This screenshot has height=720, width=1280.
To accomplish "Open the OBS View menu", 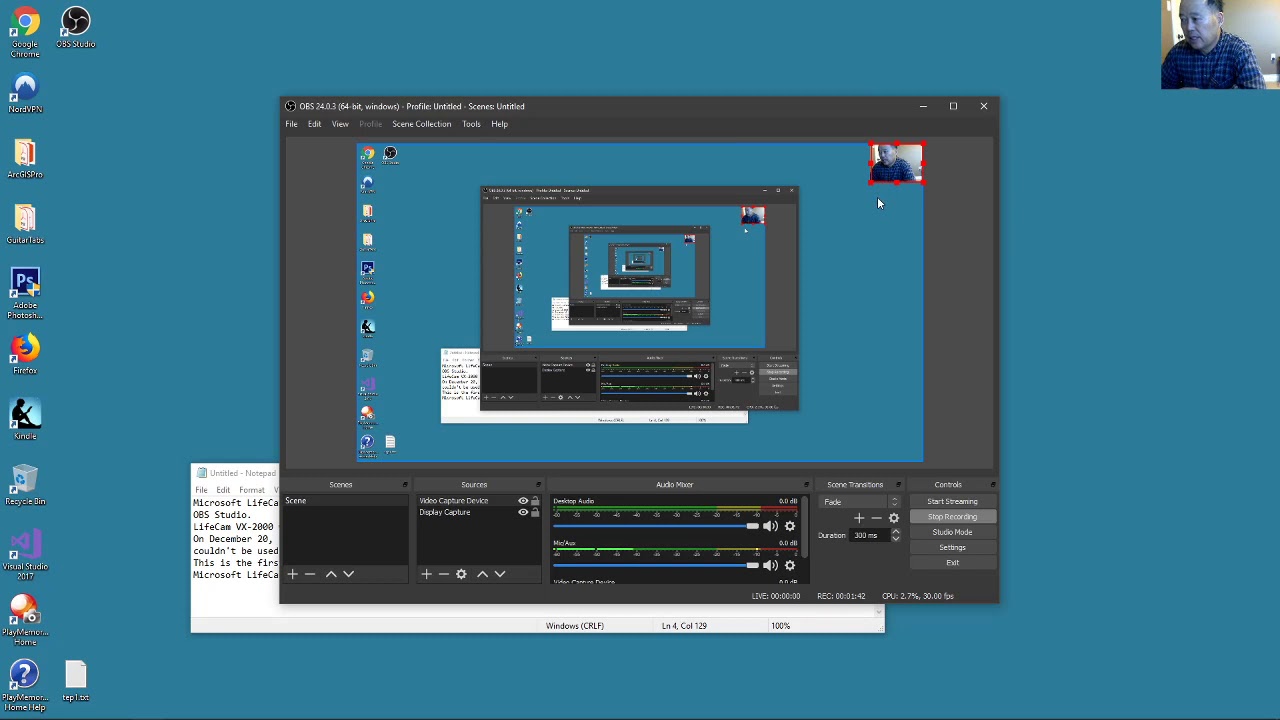I will click(340, 124).
